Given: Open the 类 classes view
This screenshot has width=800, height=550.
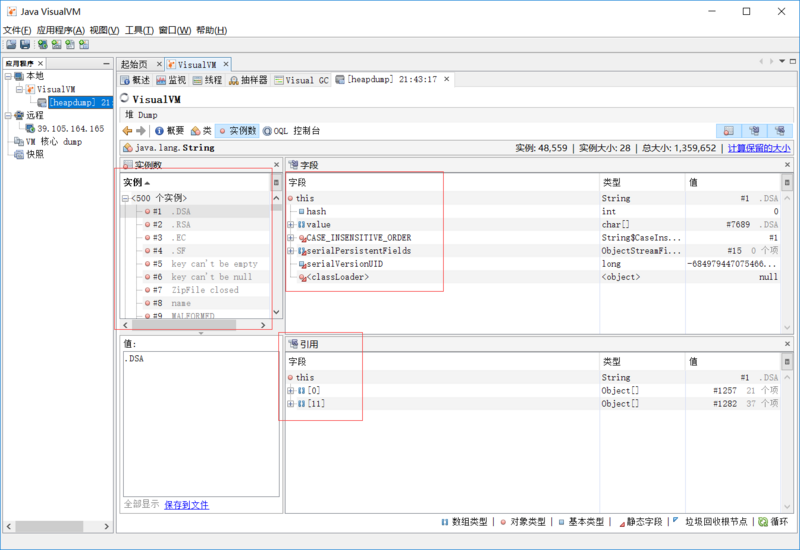Looking at the screenshot, I should (x=201, y=131).
